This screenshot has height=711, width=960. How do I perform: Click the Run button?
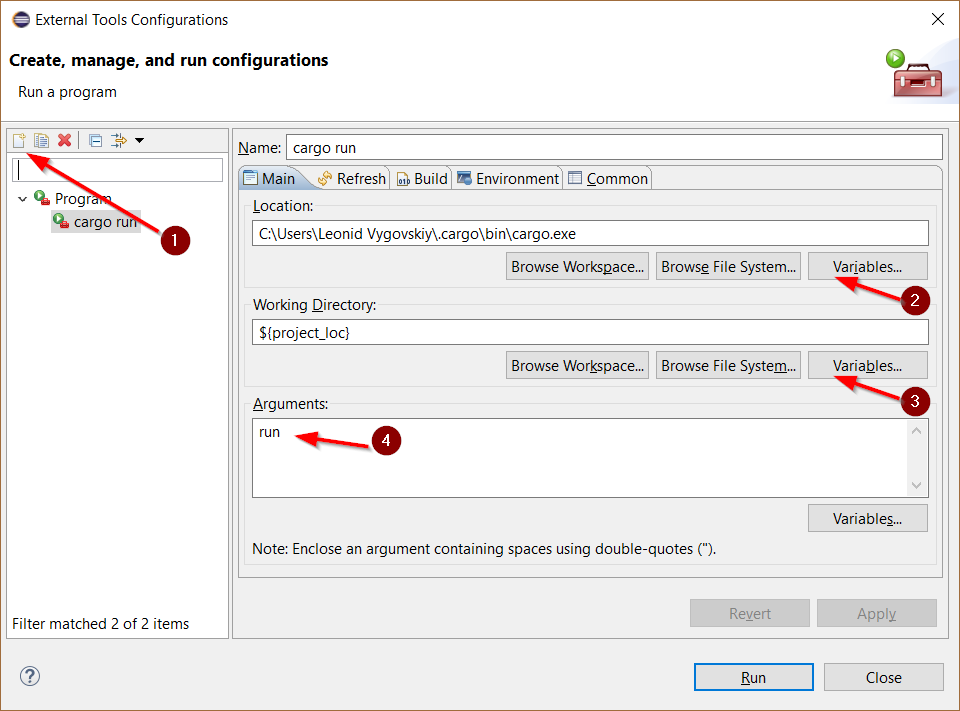tap(753, 677)
